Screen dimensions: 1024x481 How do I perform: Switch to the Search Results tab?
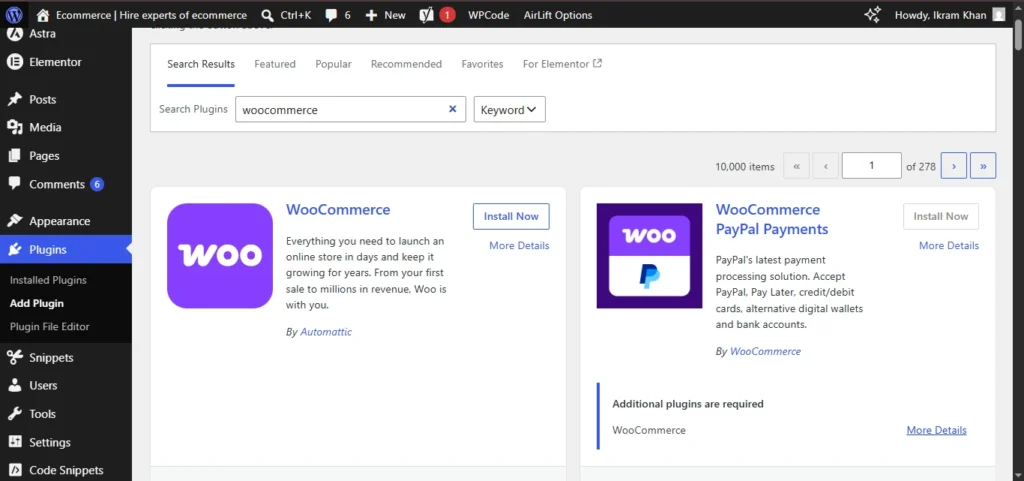coord(200,64)
